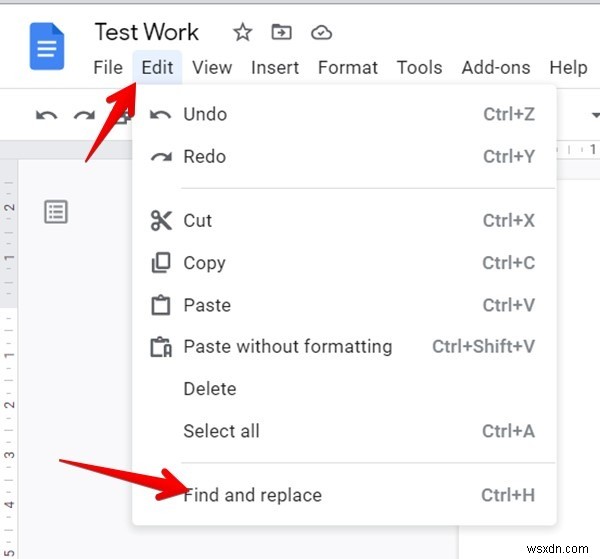Open the Help menu
This screenshot has height=559, width=600.
568,68
